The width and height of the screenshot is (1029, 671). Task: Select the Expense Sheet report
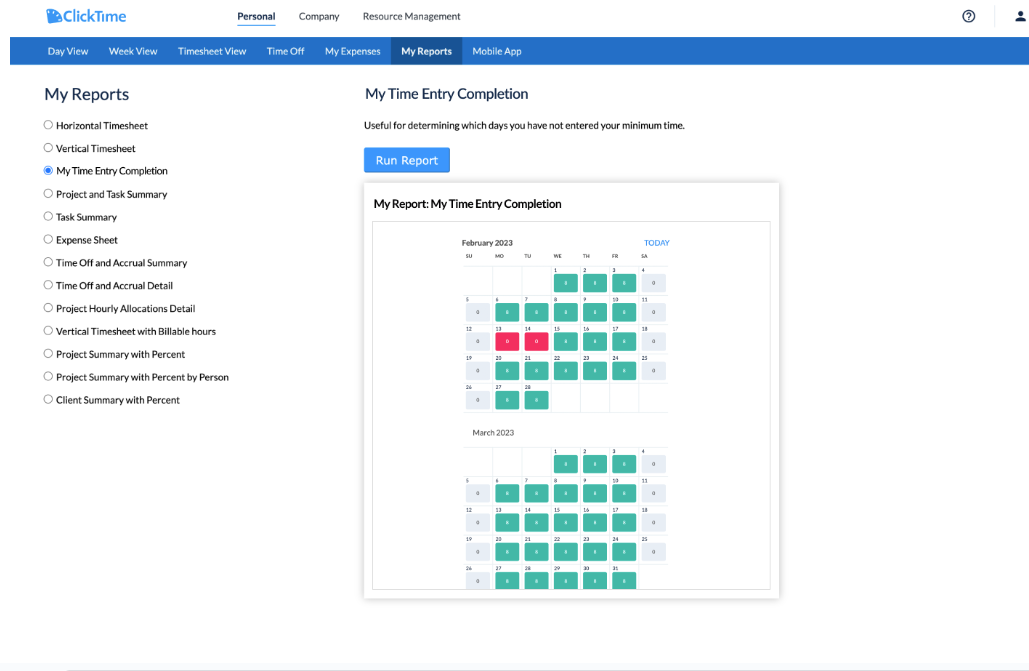point(47,240)
